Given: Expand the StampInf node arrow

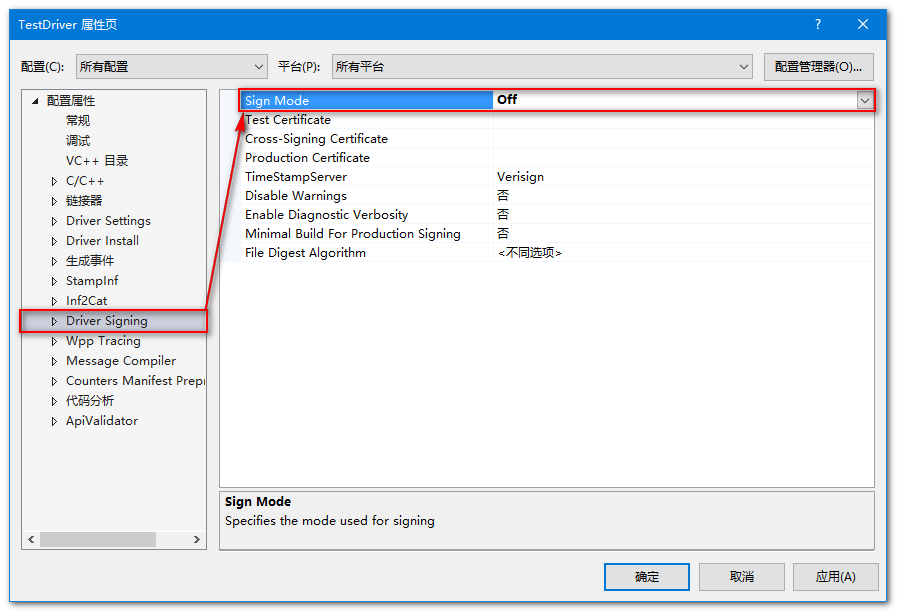Looking at the screenshot, I should pyautogui.click(x=54, y=281).
